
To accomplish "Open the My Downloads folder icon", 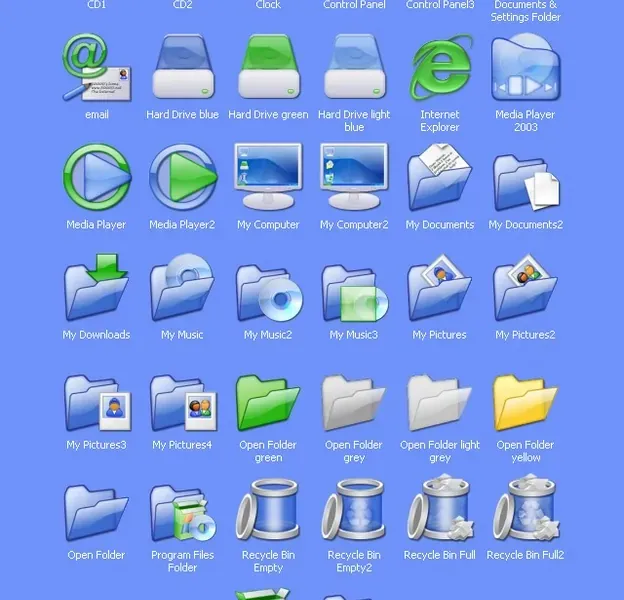I will (x=96, y=287).
